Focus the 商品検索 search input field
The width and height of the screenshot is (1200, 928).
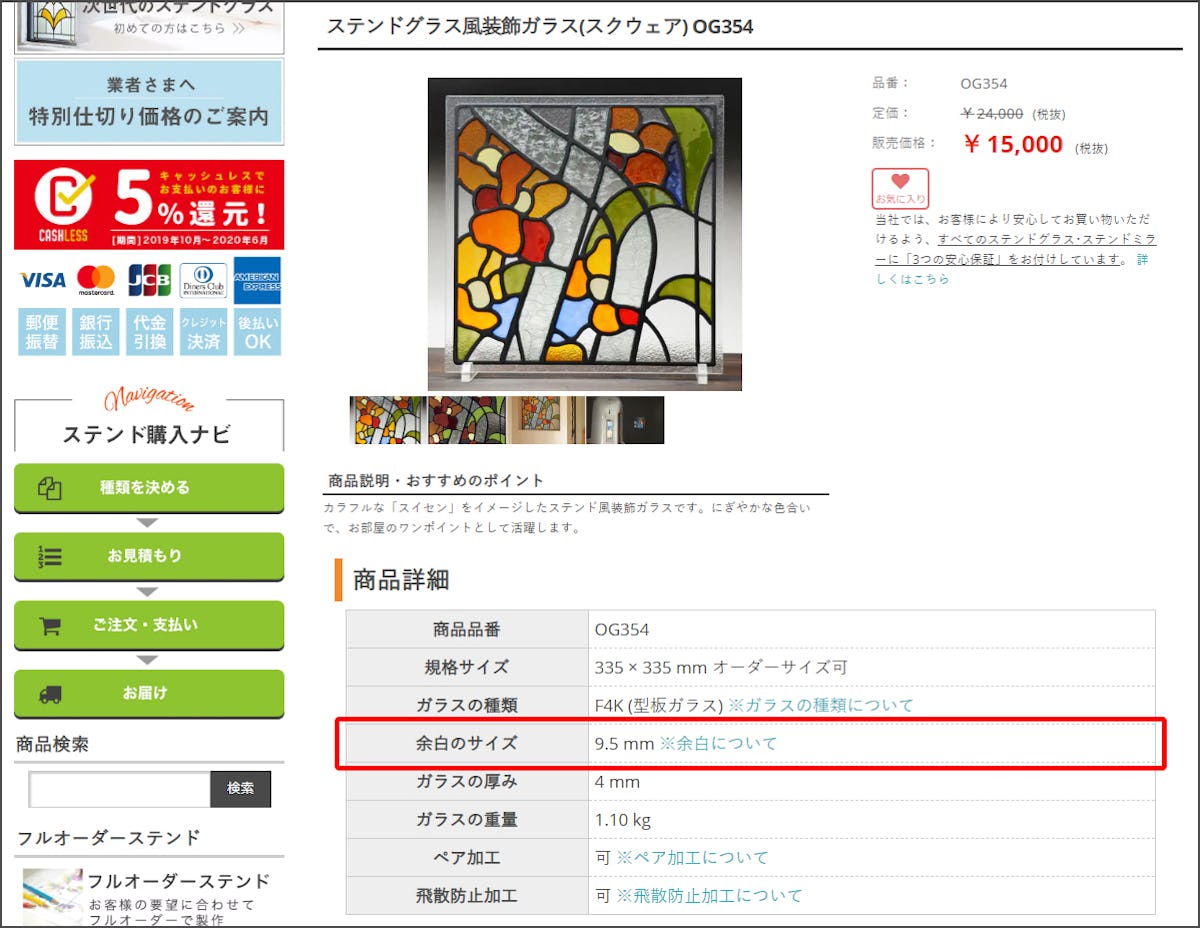point(119,789)
